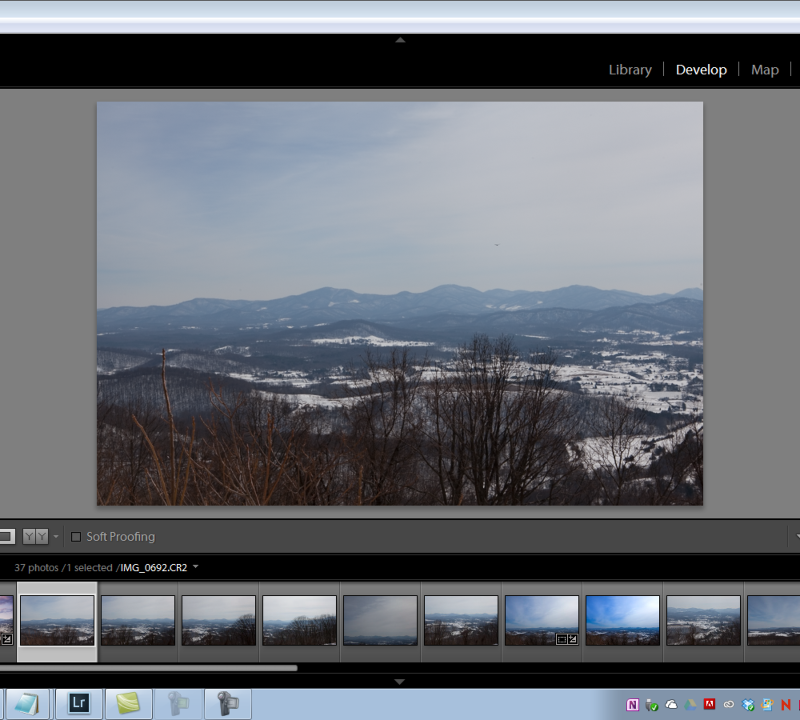Switch to the Library module
The width and height of the screenshot is (800, 720).
630,70
